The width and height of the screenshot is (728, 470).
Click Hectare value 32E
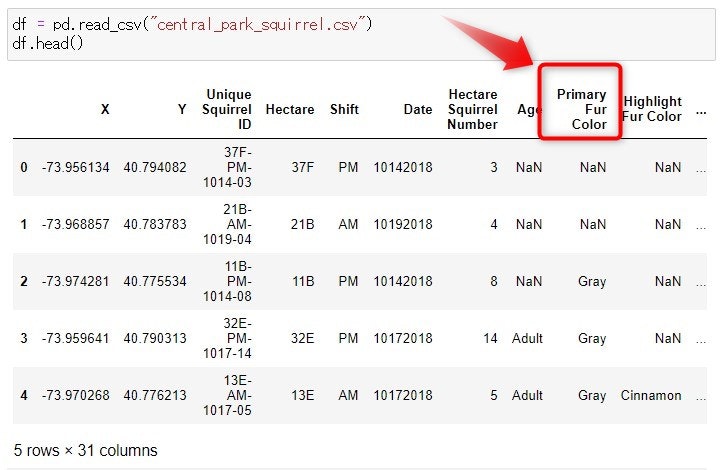click(303, 338)
